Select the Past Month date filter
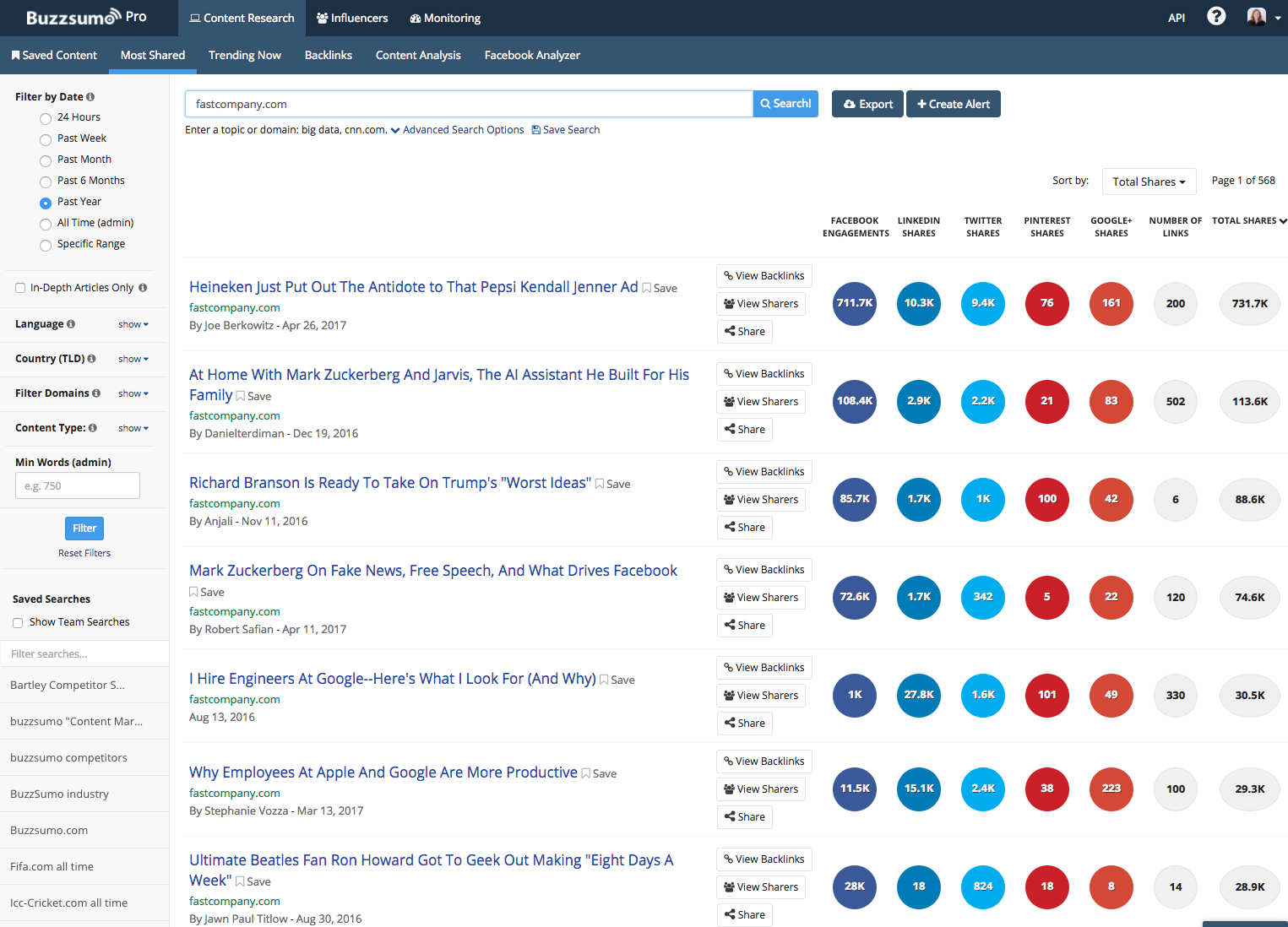 pos(46,160)
